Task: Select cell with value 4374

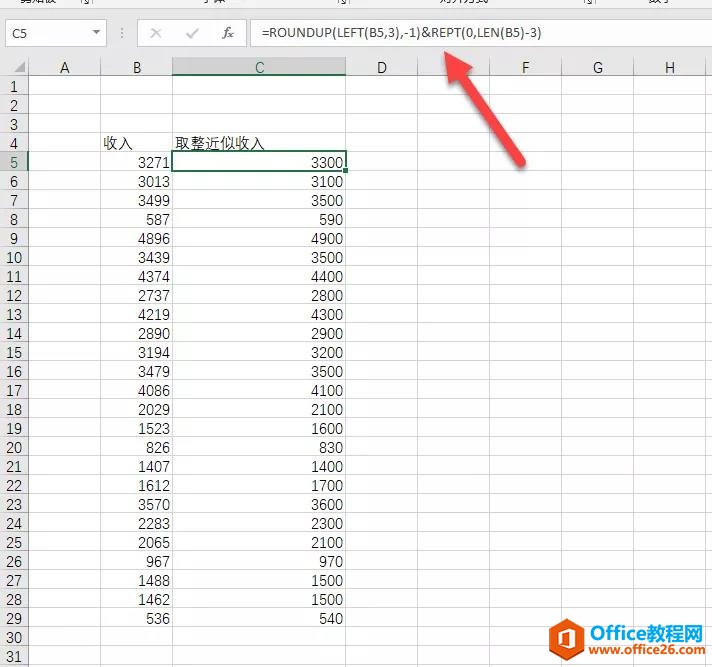Action: (137, 277)
